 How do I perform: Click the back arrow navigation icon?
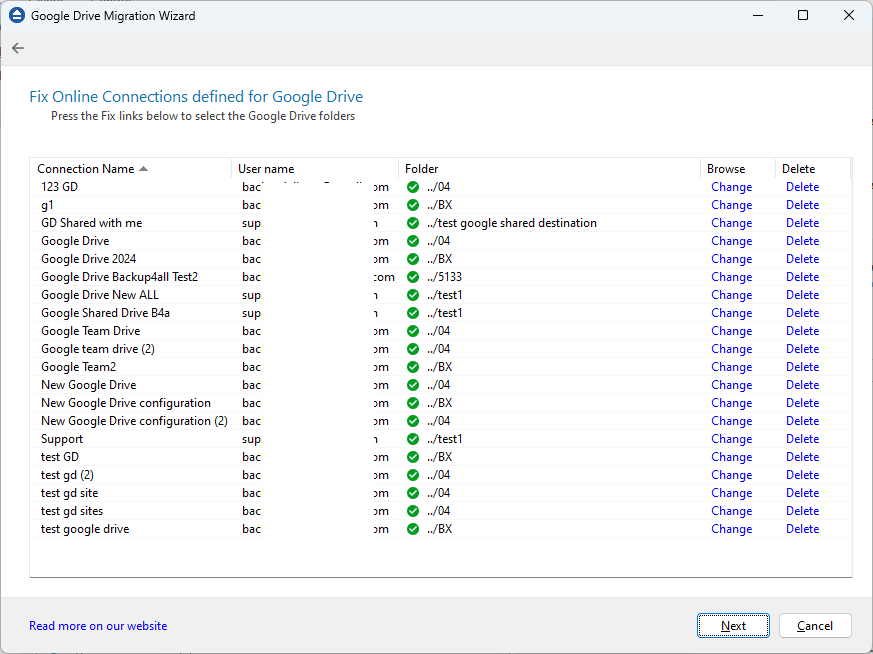[x=17, y=47]
